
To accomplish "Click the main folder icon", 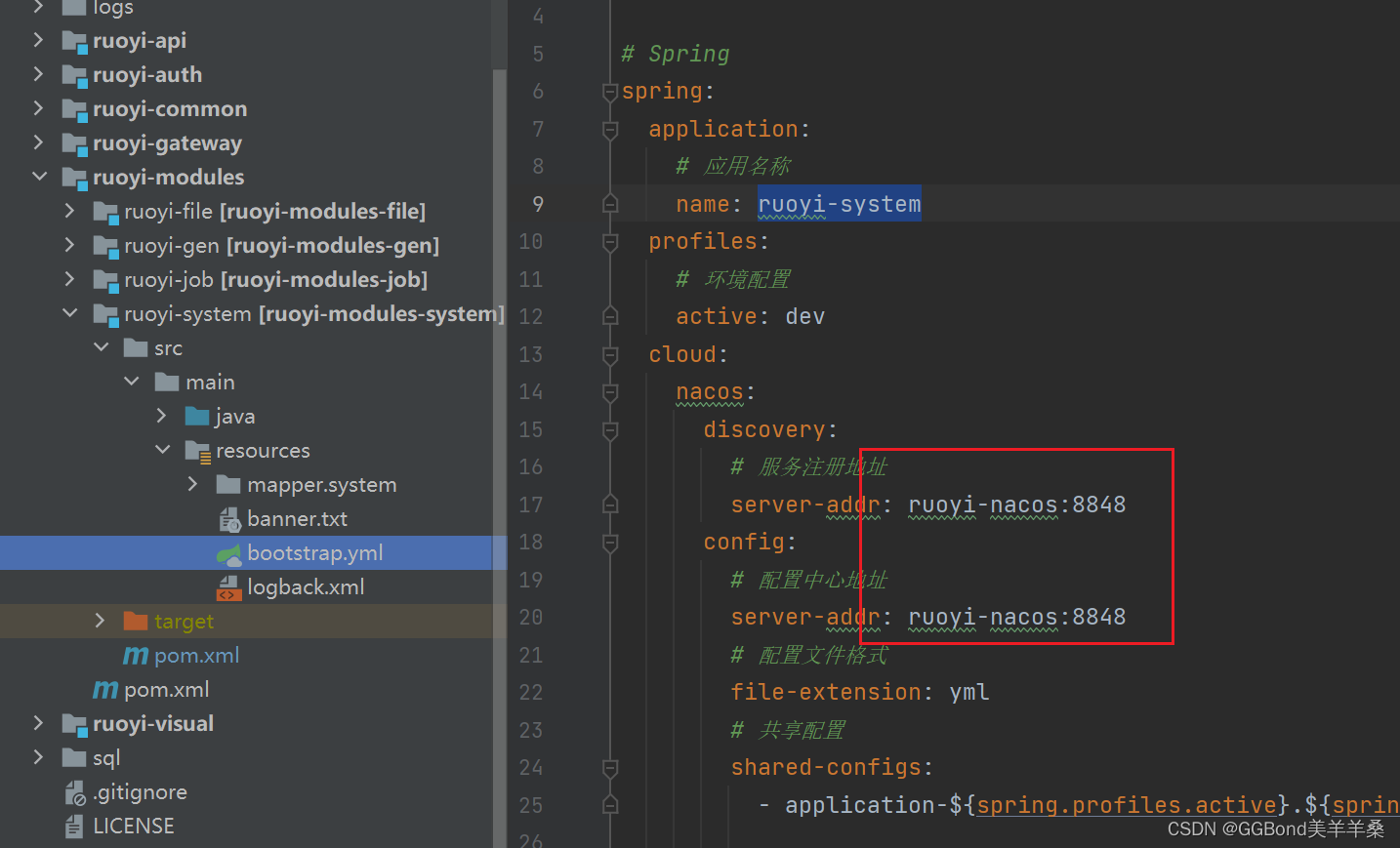I will tap(167, 383).
